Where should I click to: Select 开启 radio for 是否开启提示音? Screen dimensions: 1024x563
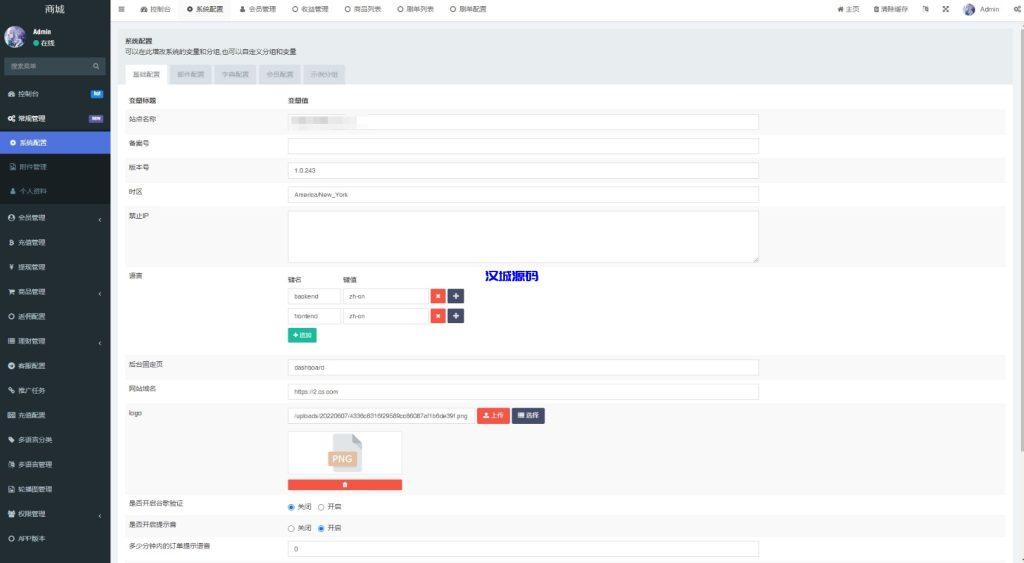[321, 528]
